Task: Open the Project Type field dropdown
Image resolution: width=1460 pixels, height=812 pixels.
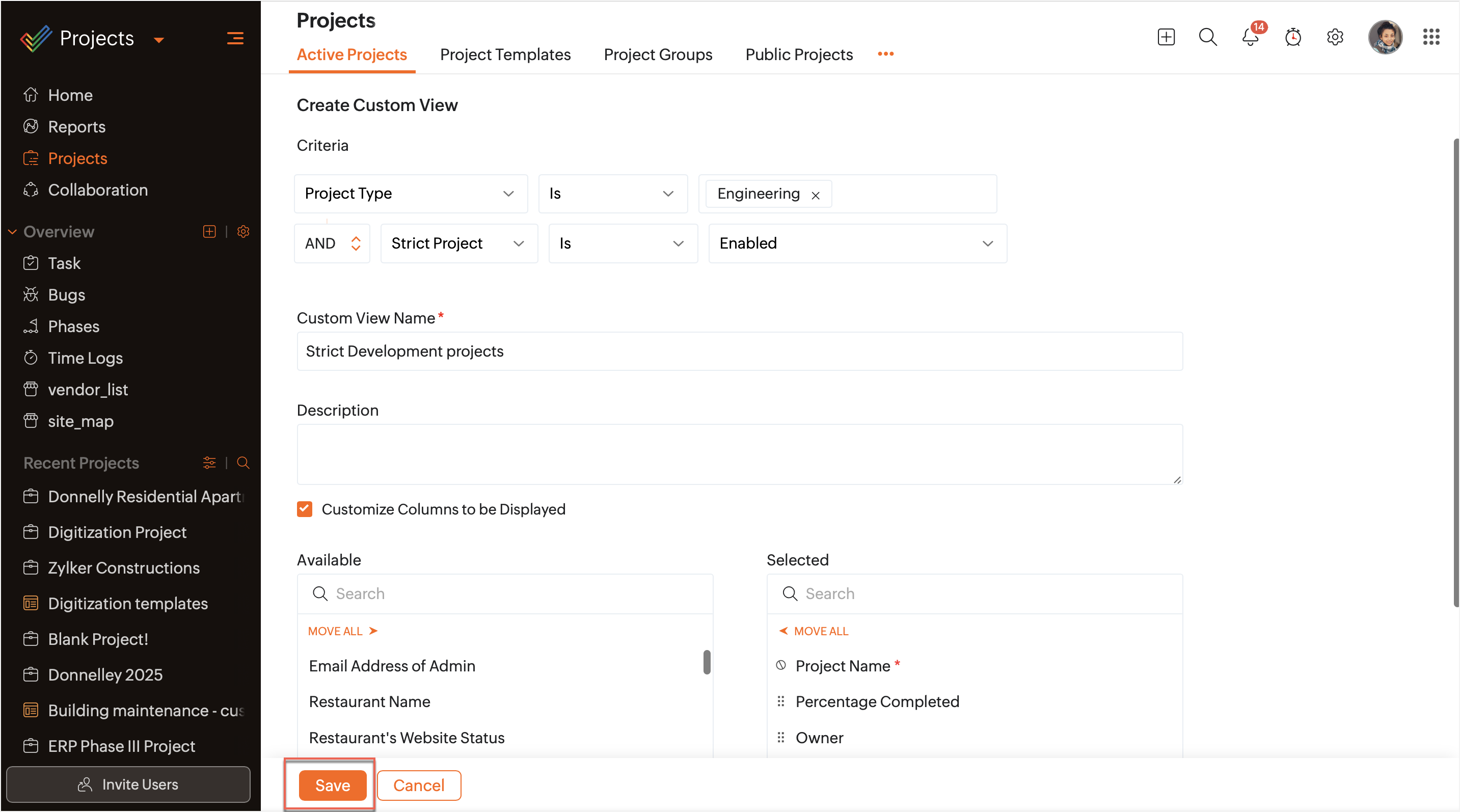Action: [411, 194]
